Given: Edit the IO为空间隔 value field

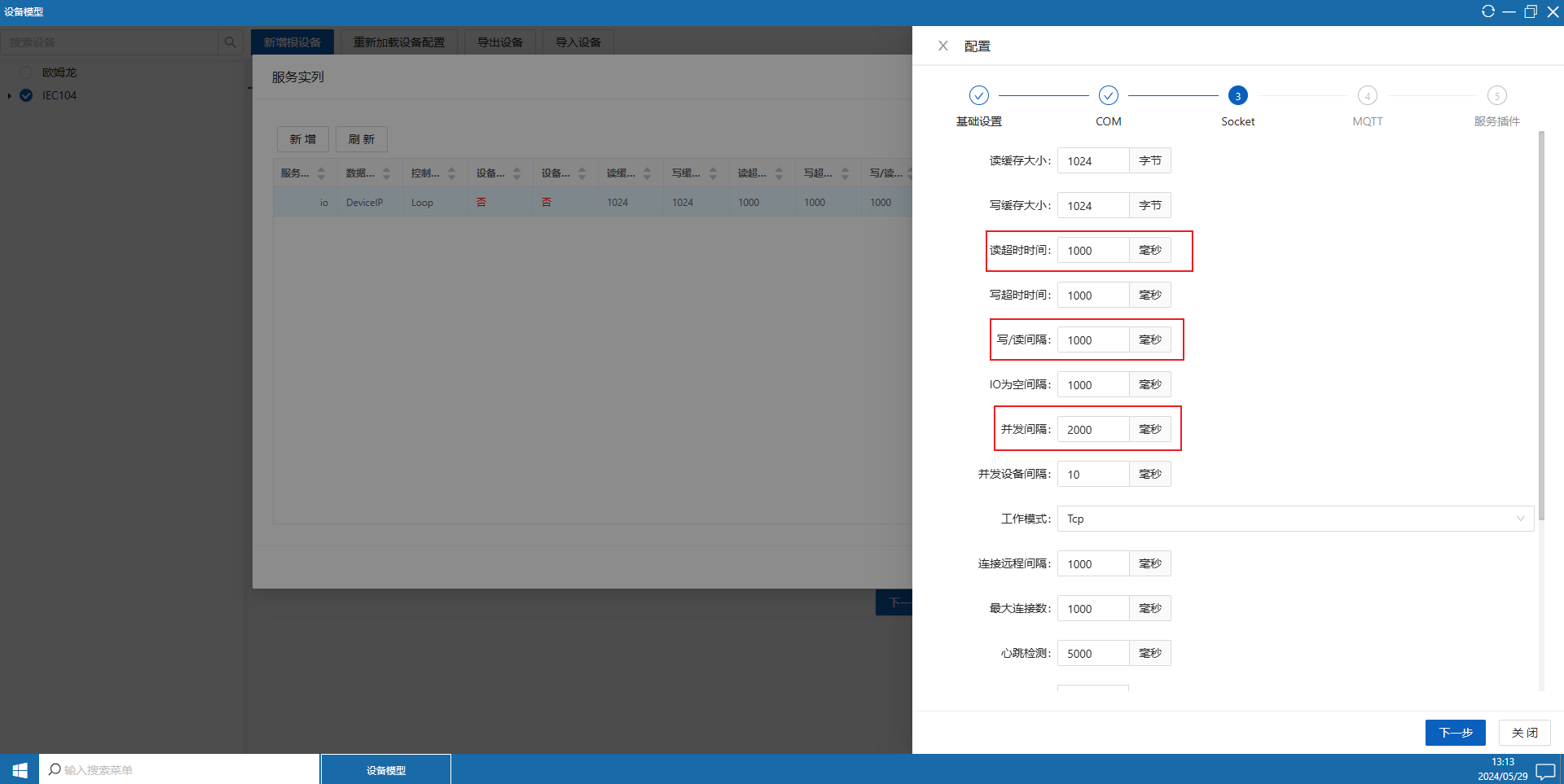Looking at the screenshot, I should pyautogui.click(x=1093, y=385).
